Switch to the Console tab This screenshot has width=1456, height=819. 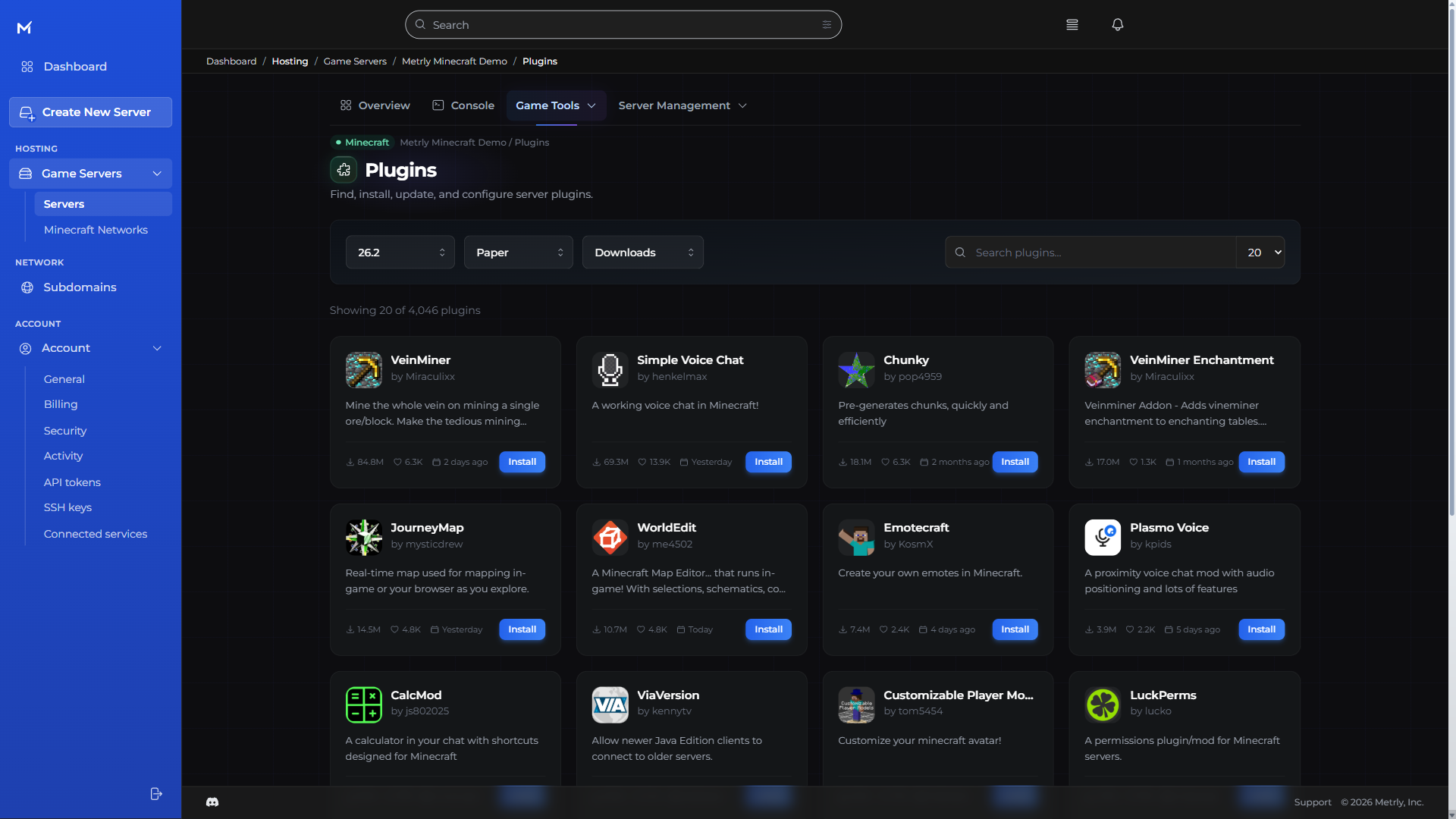pos(463,105)
